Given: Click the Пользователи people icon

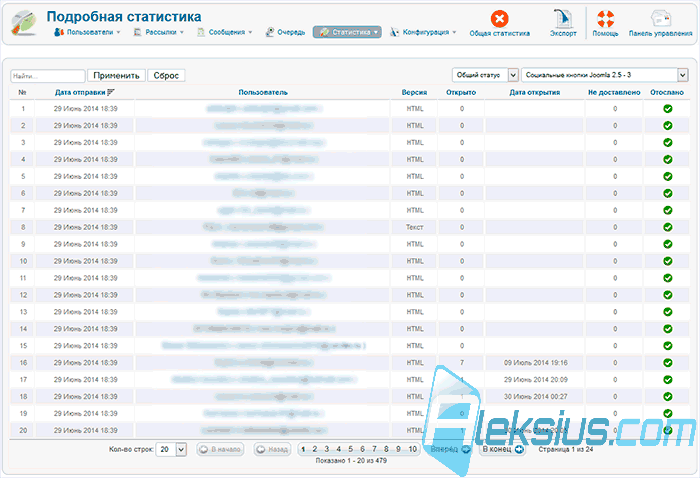Looking at the screenshot, I should pyautogui.click(x=58, y=32).
